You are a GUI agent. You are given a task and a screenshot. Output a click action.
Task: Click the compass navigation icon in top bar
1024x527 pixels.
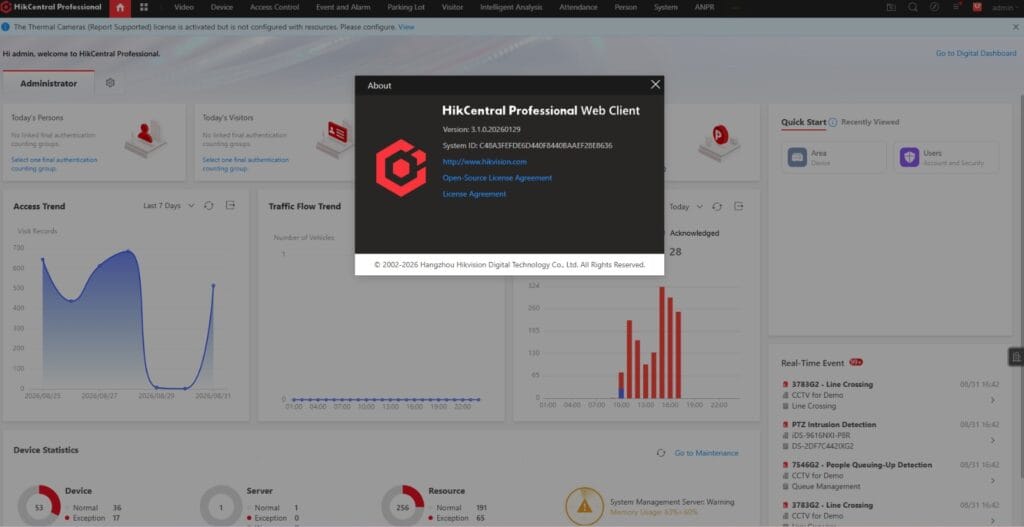(x=935, y=7)
